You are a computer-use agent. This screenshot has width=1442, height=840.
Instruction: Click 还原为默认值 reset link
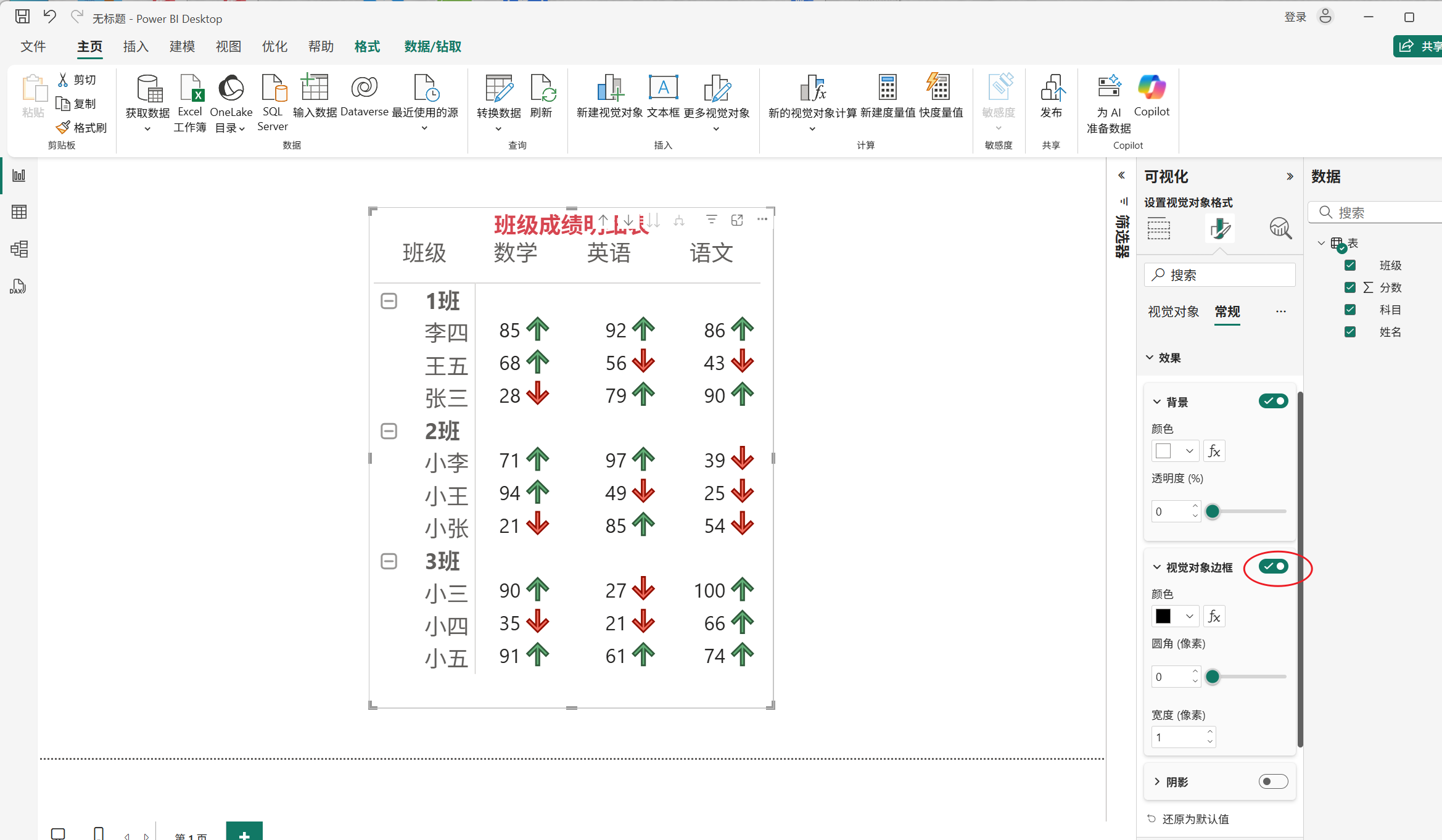click(1195, 819)
